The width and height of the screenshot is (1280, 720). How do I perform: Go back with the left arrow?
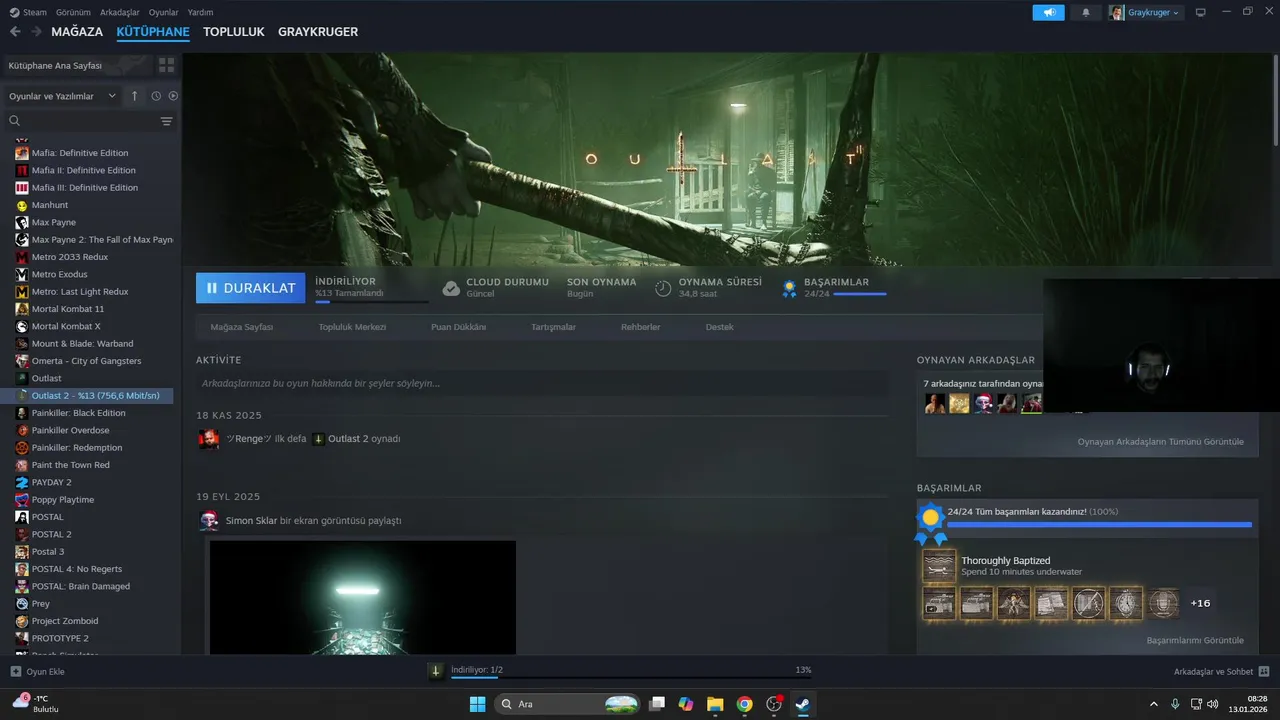pyautogui.click(x=15, y=32)
